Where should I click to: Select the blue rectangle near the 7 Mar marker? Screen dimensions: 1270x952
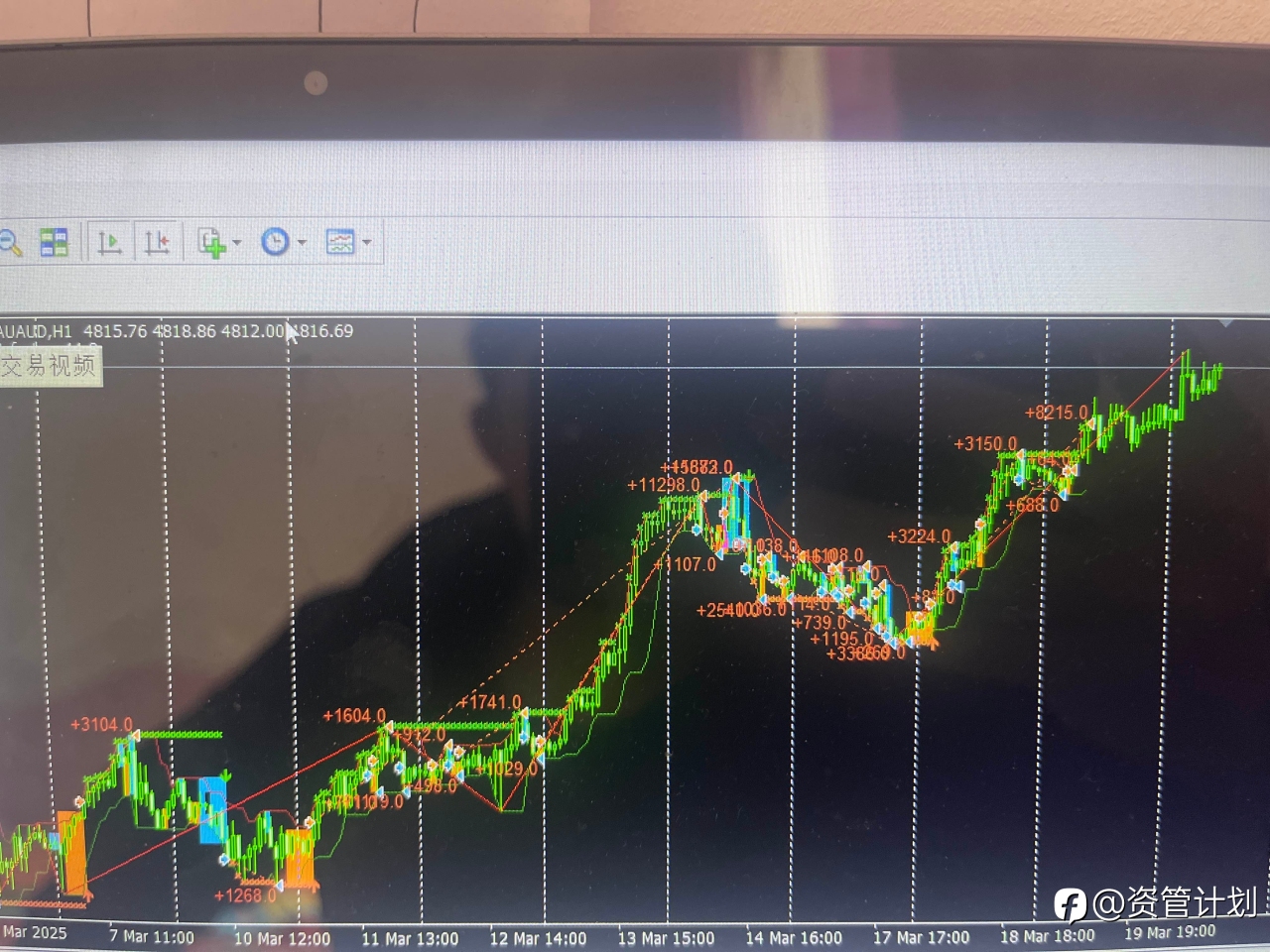(212, 810)
